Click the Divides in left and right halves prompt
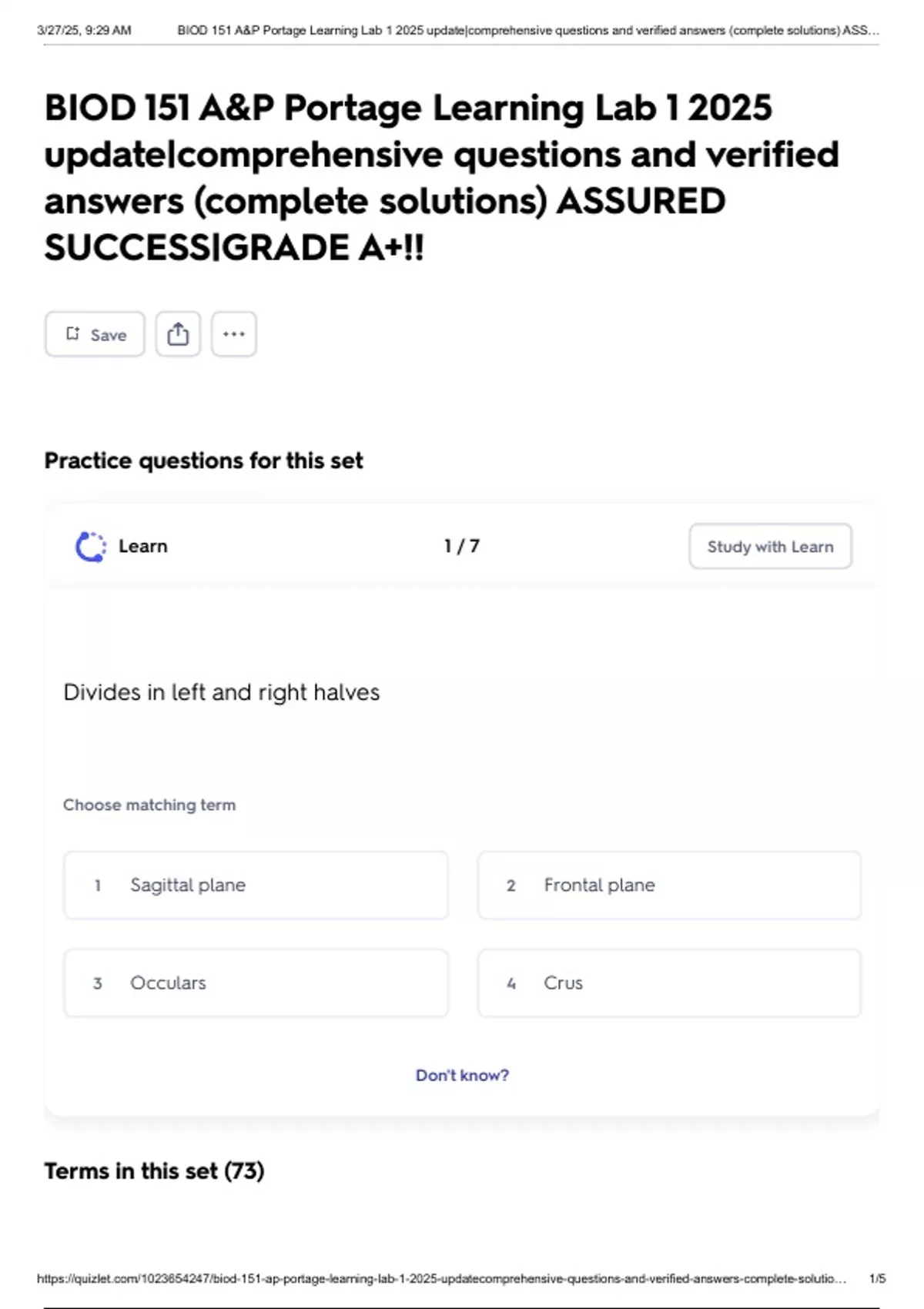The width and height of the screenshot is (924, 1309). pos(222,692)
